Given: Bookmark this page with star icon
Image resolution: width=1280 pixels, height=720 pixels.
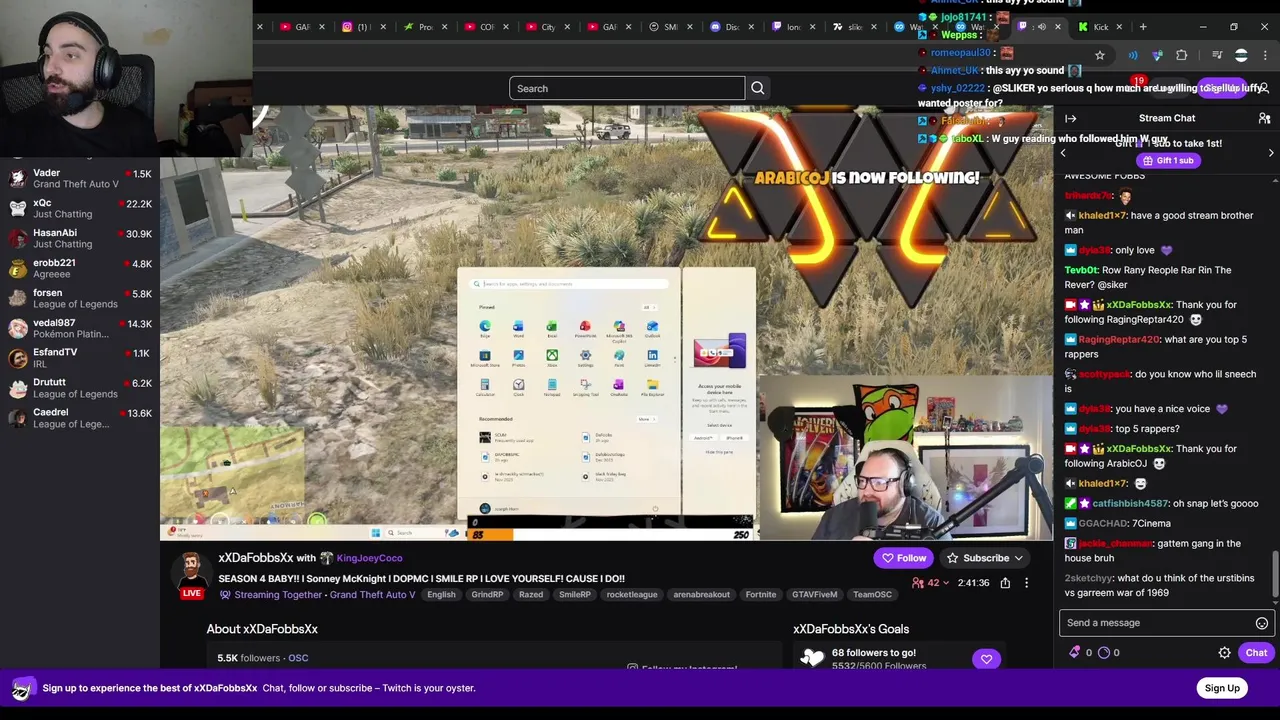Looking at the screenshot, I should [1099, 56].
